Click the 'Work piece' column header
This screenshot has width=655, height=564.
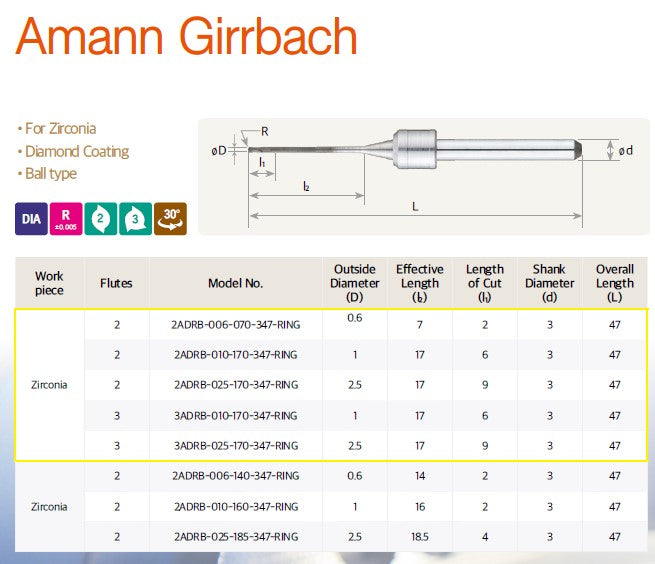[49, 283]
